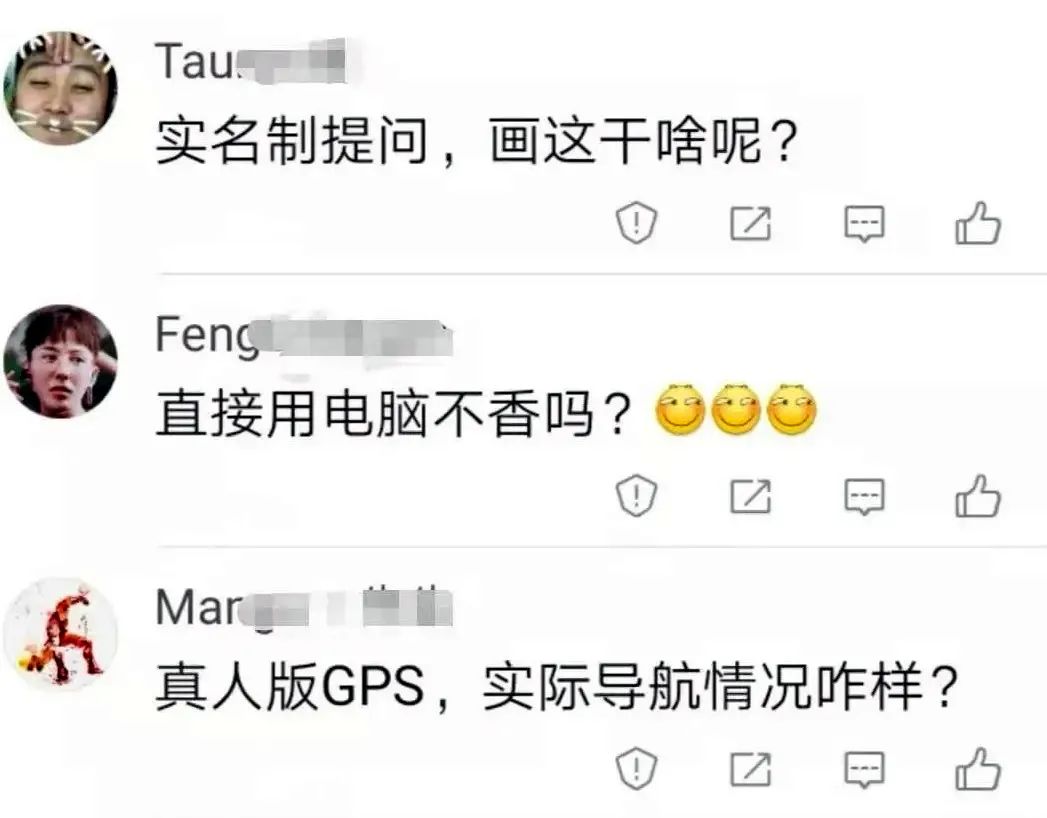1047x818 pixels.
Task: Open the Tau user's avatar with cat whiskers
Action: [x=60, y=87]
